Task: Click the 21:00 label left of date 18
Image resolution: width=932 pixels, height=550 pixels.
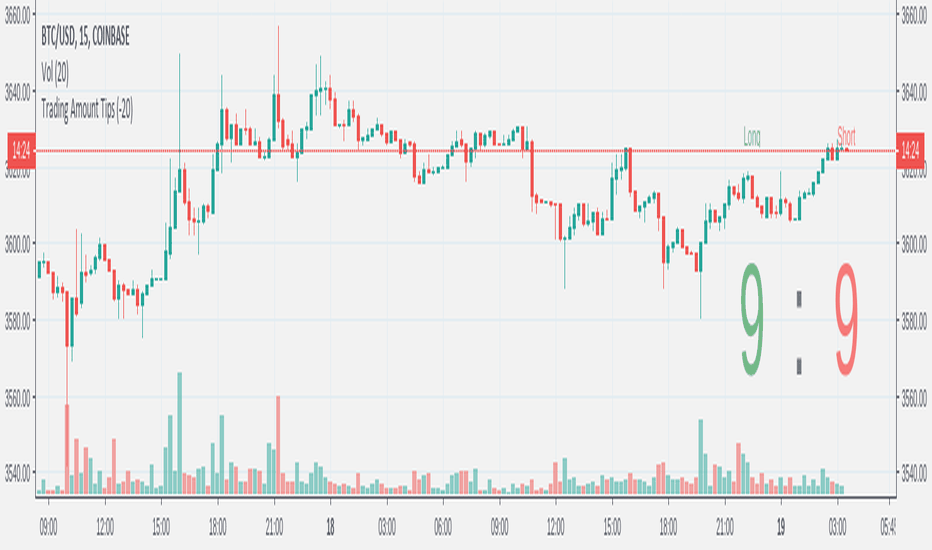Action: 274,527
